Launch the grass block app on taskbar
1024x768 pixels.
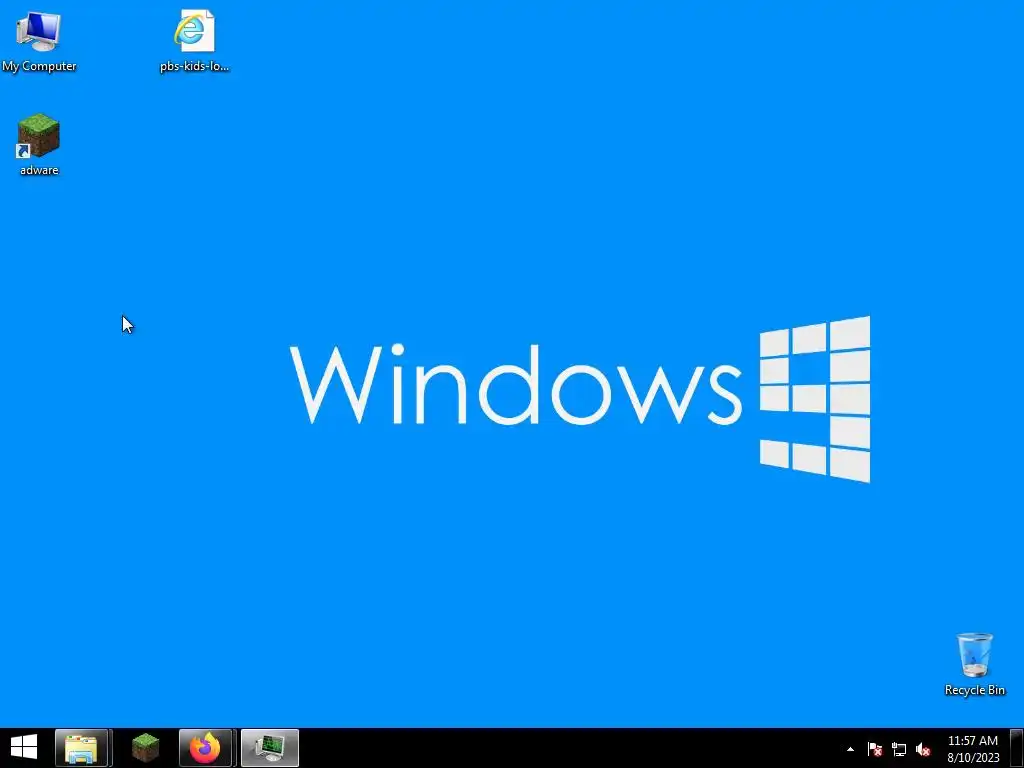coord(145,748)
